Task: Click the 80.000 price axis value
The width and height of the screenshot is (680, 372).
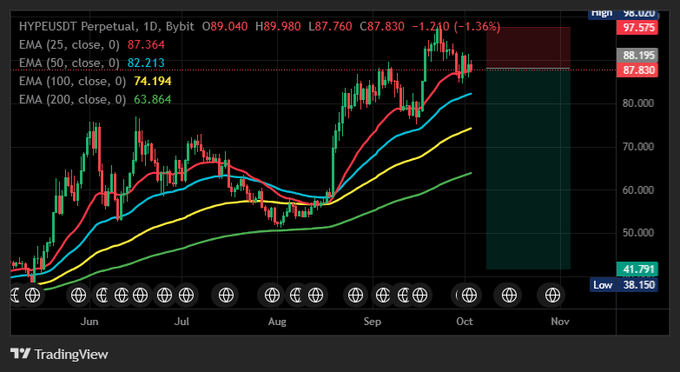Action: (639, 103)
